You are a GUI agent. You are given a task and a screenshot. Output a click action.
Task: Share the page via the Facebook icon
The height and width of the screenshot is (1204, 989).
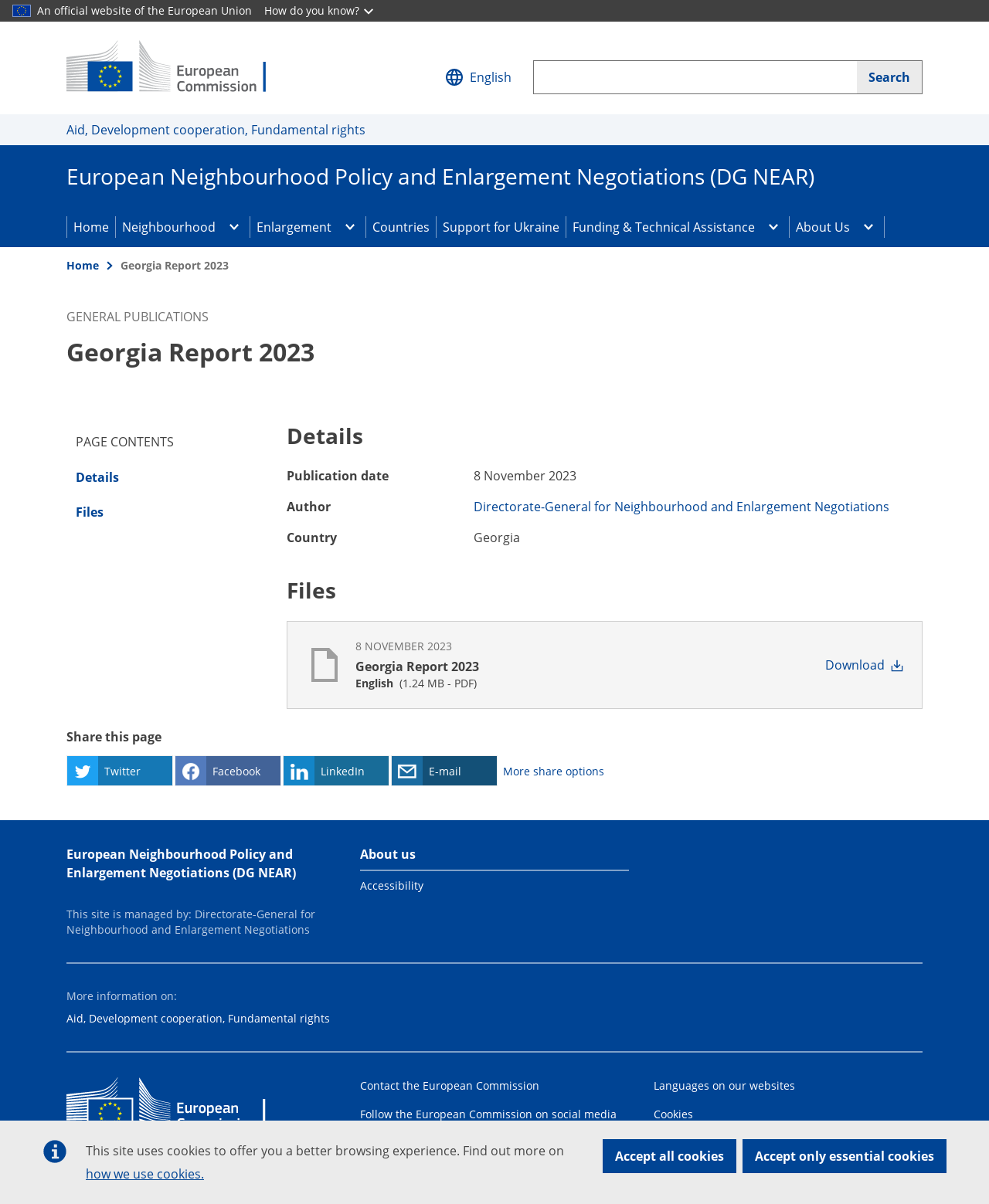(x=191, y=771)
